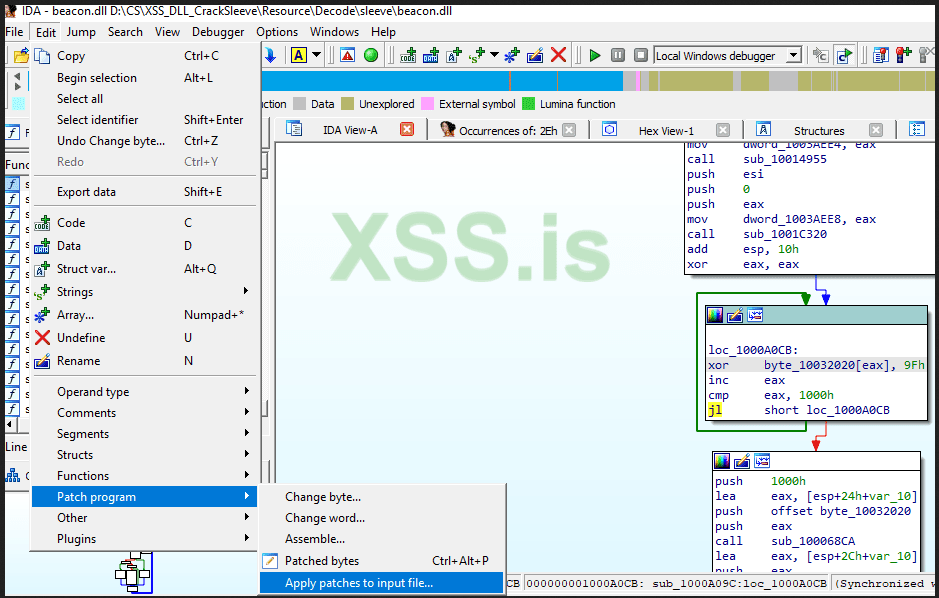Click the breakpoint list toolbar icon
Screen dimensions: 939x598
pos(881,56)
